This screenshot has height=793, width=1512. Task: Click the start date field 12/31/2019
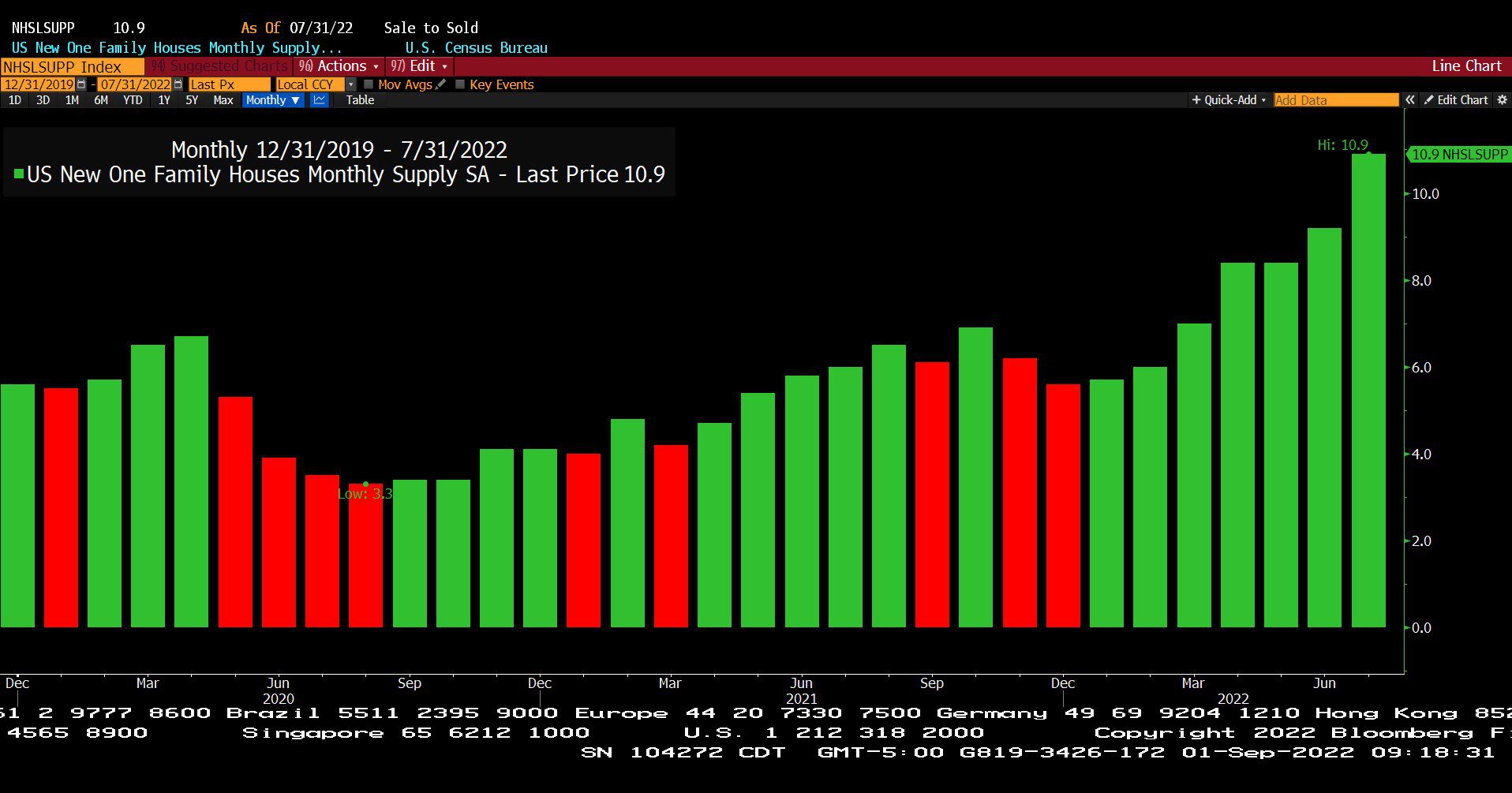[x=39, y=84]
